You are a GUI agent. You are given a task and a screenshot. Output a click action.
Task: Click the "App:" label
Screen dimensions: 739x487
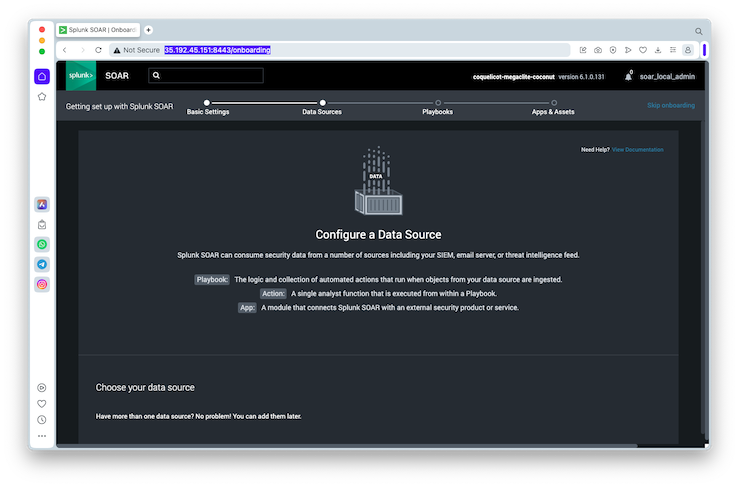[x=247, y=308]
